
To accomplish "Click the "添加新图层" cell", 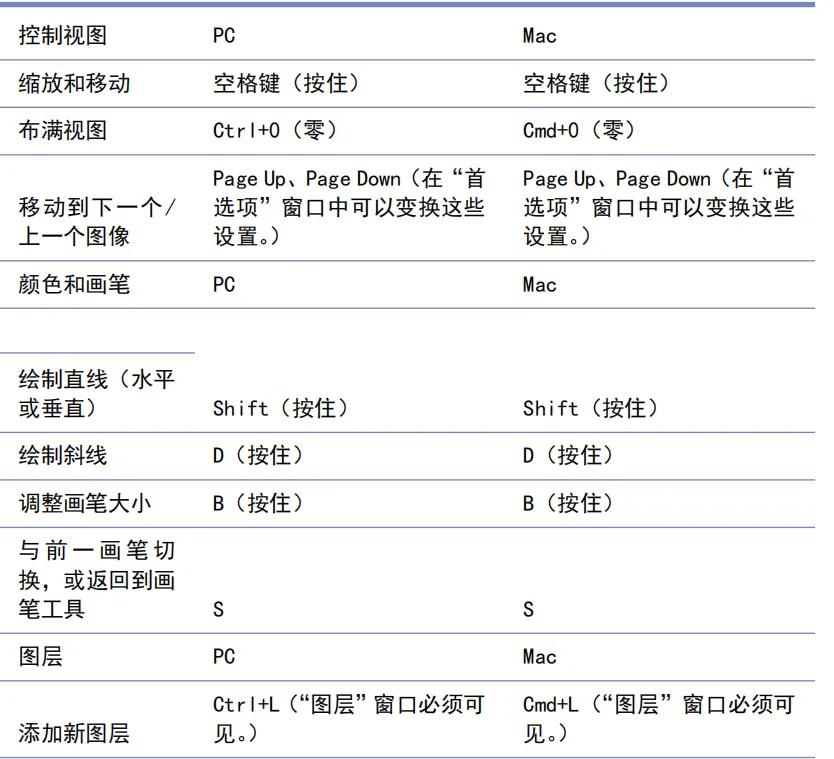I will pyautogui.click(x=74, y=733).
